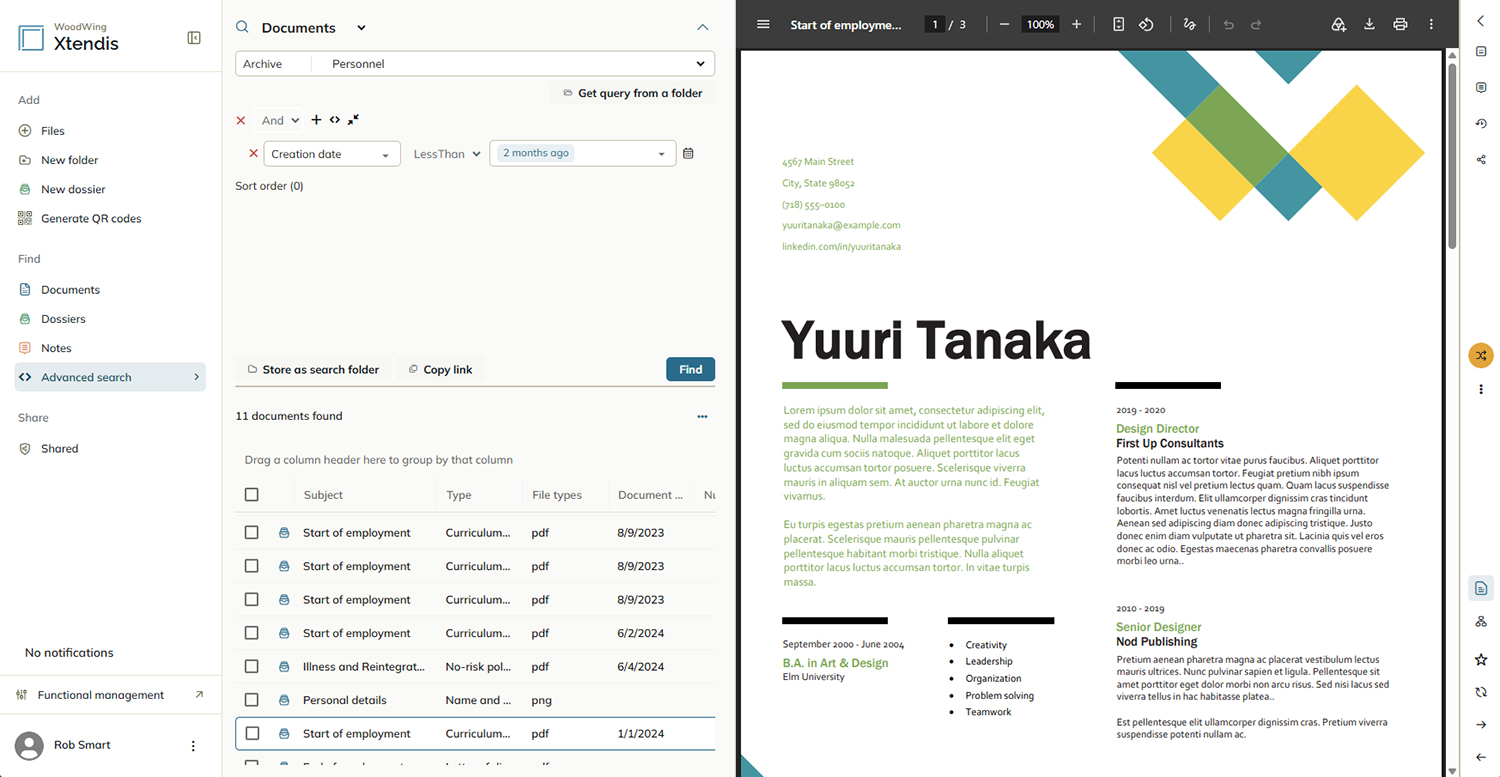Open more PDF viewer options menu

point(1431,24)
